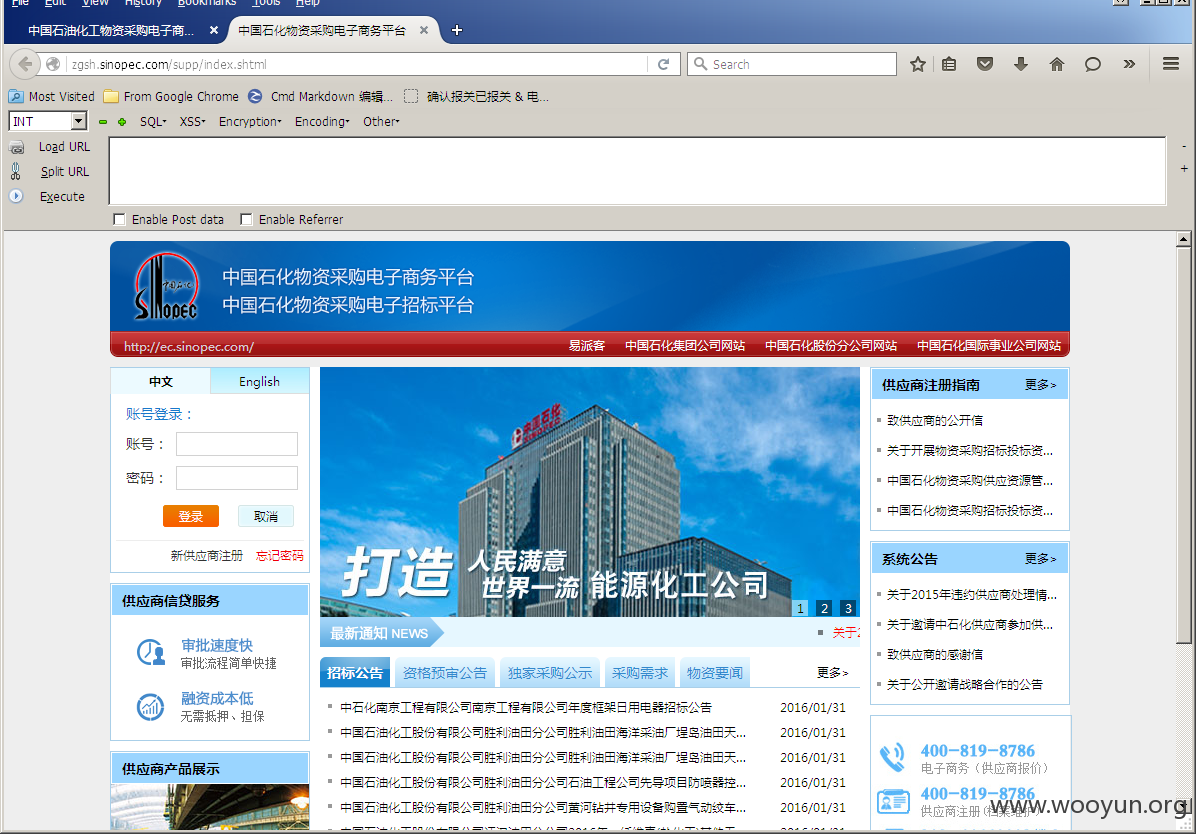Expand 更多 in 供应商注册指南 panel
Screen dimensions: 1196x834
pyautogui.click(x=1040, y=385)
